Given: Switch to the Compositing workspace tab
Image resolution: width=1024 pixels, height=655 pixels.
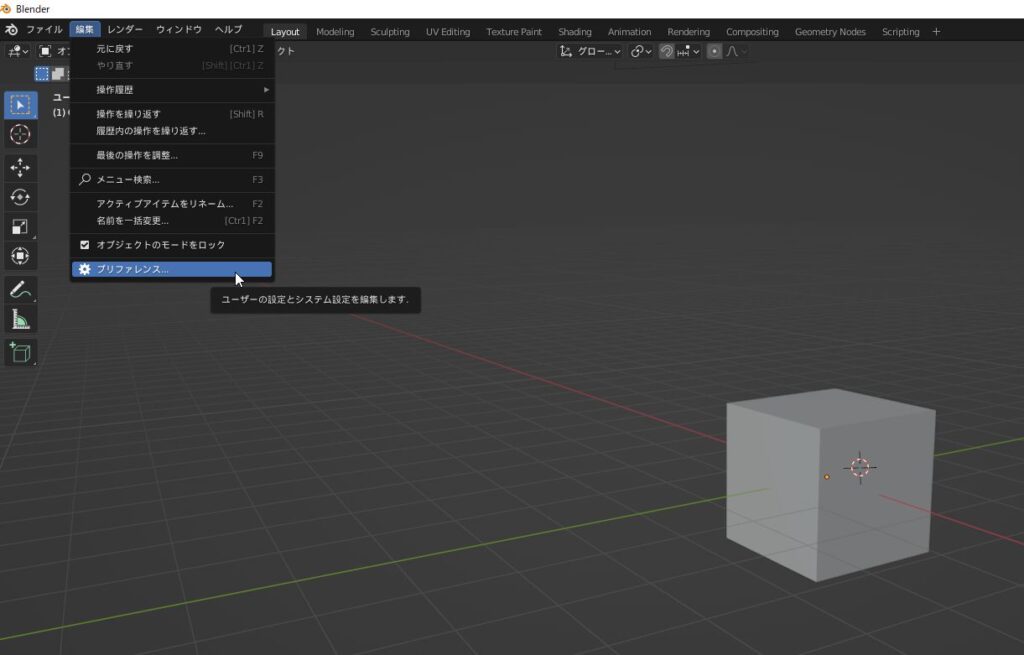Looking at the screenshot, I should (752, 31).
